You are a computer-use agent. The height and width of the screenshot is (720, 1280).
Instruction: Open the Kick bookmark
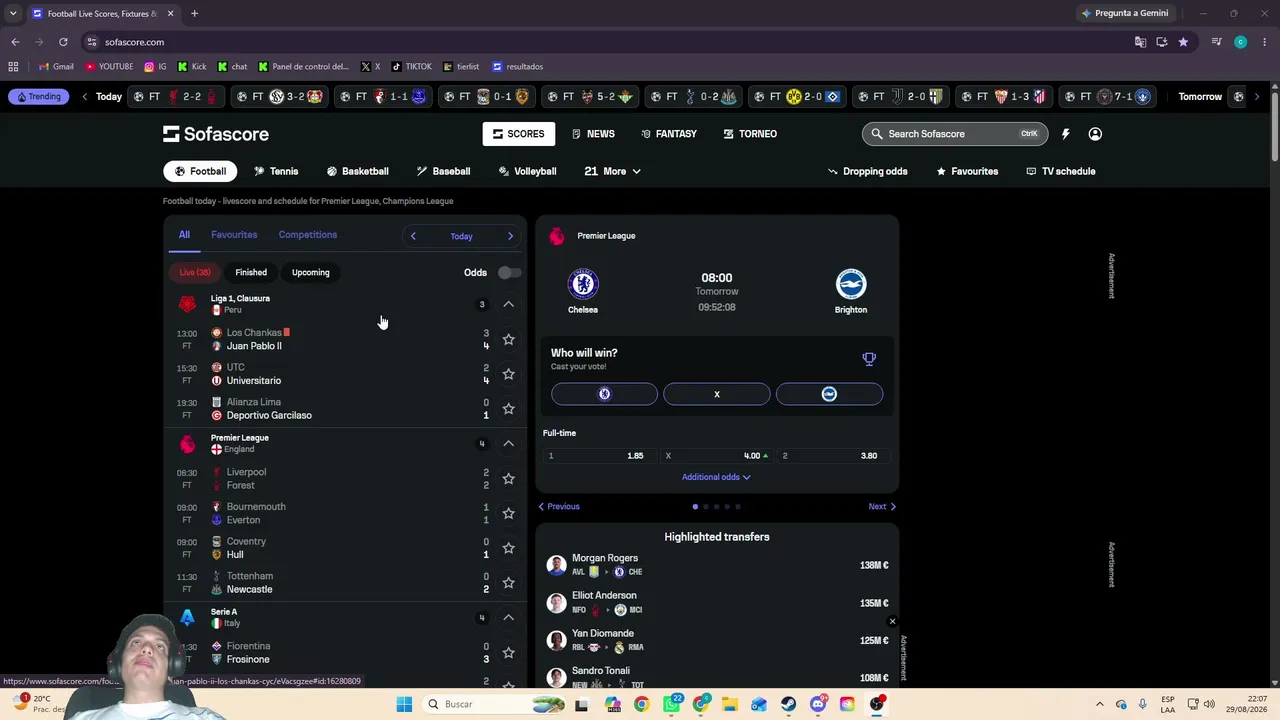tap(192, 67)
